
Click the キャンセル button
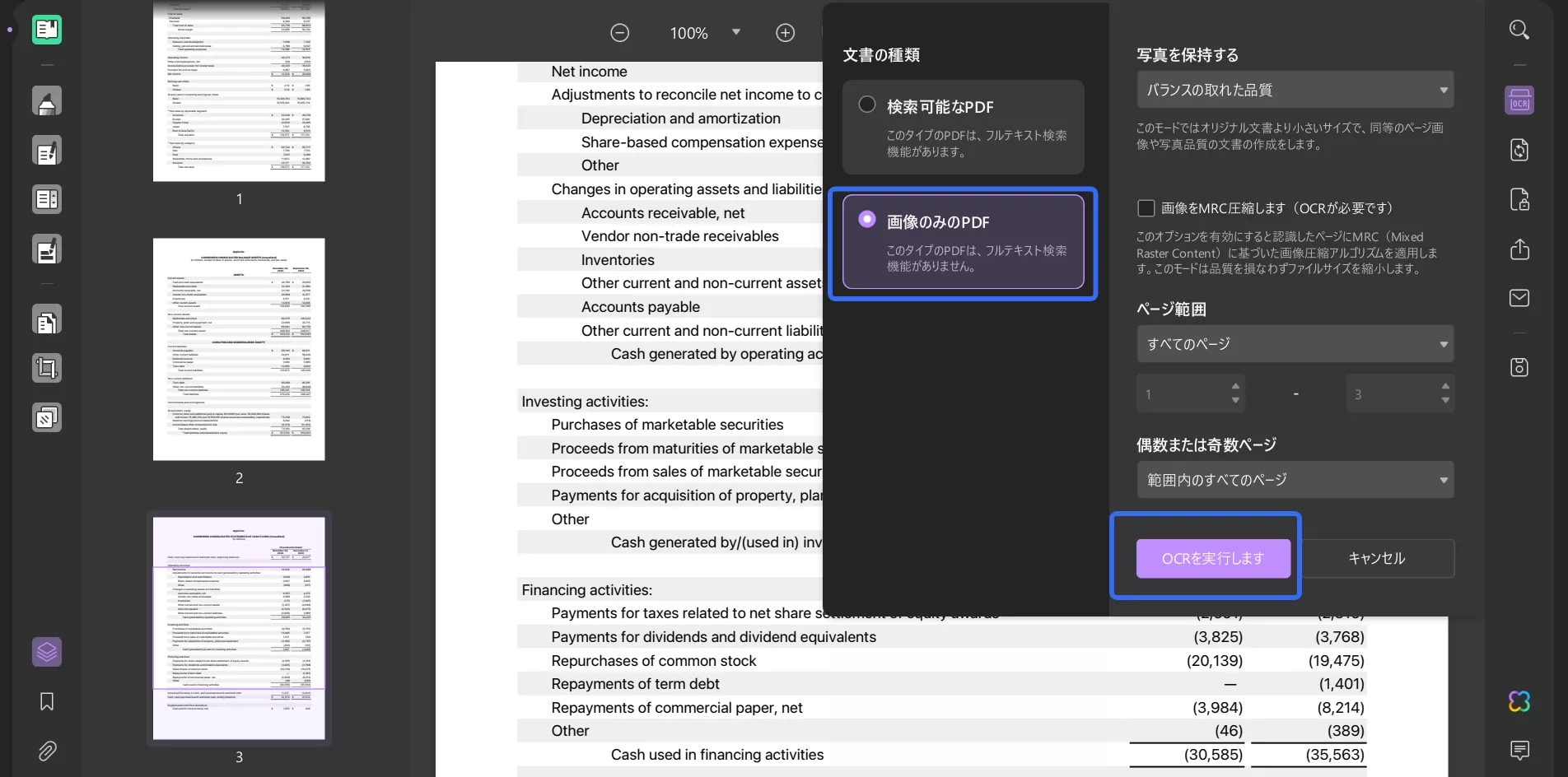[x=1376, y=559]
